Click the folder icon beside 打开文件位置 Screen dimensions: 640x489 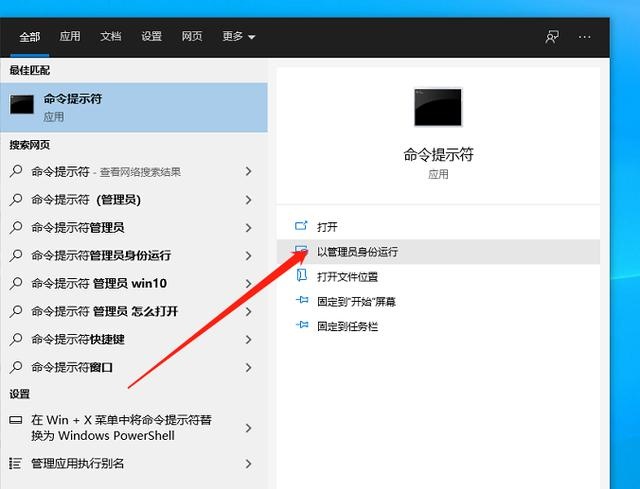coord(301,275)
